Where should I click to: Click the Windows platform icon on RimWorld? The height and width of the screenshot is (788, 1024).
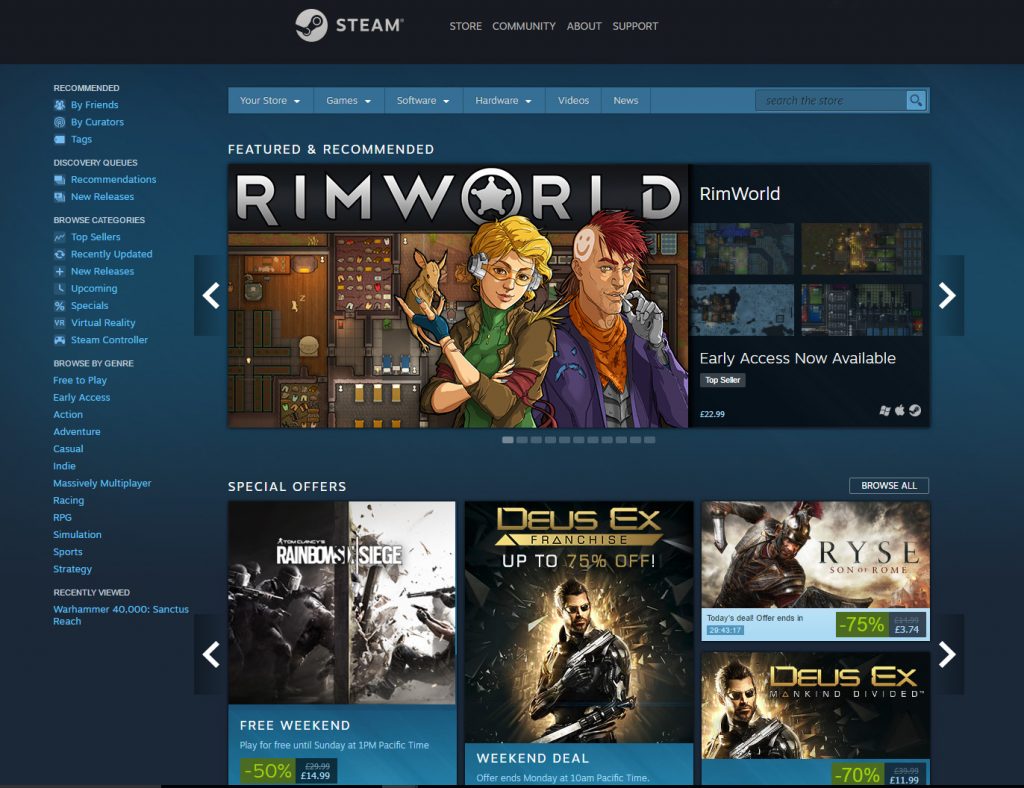(885, 411)
